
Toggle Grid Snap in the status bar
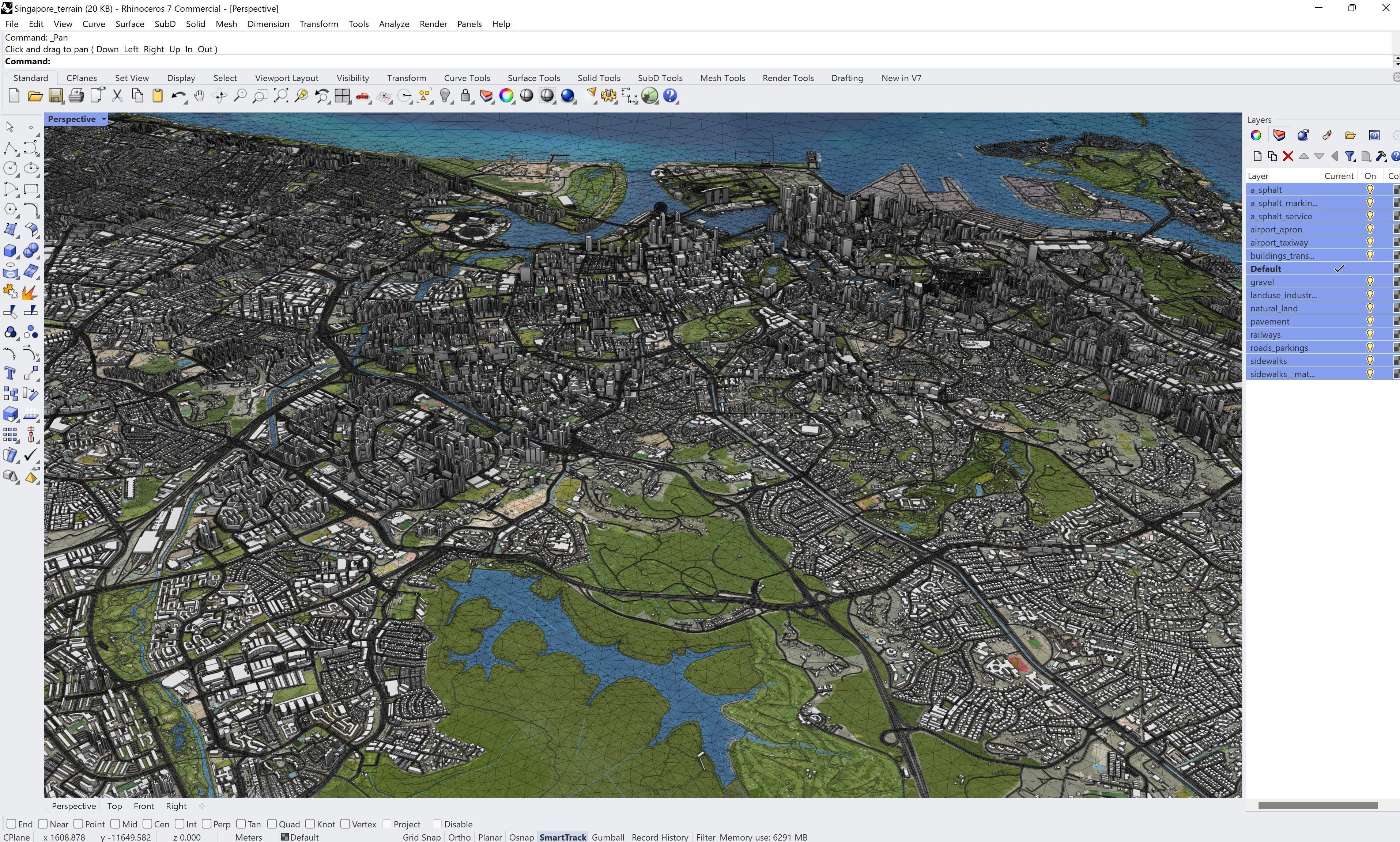pos(422,837)
